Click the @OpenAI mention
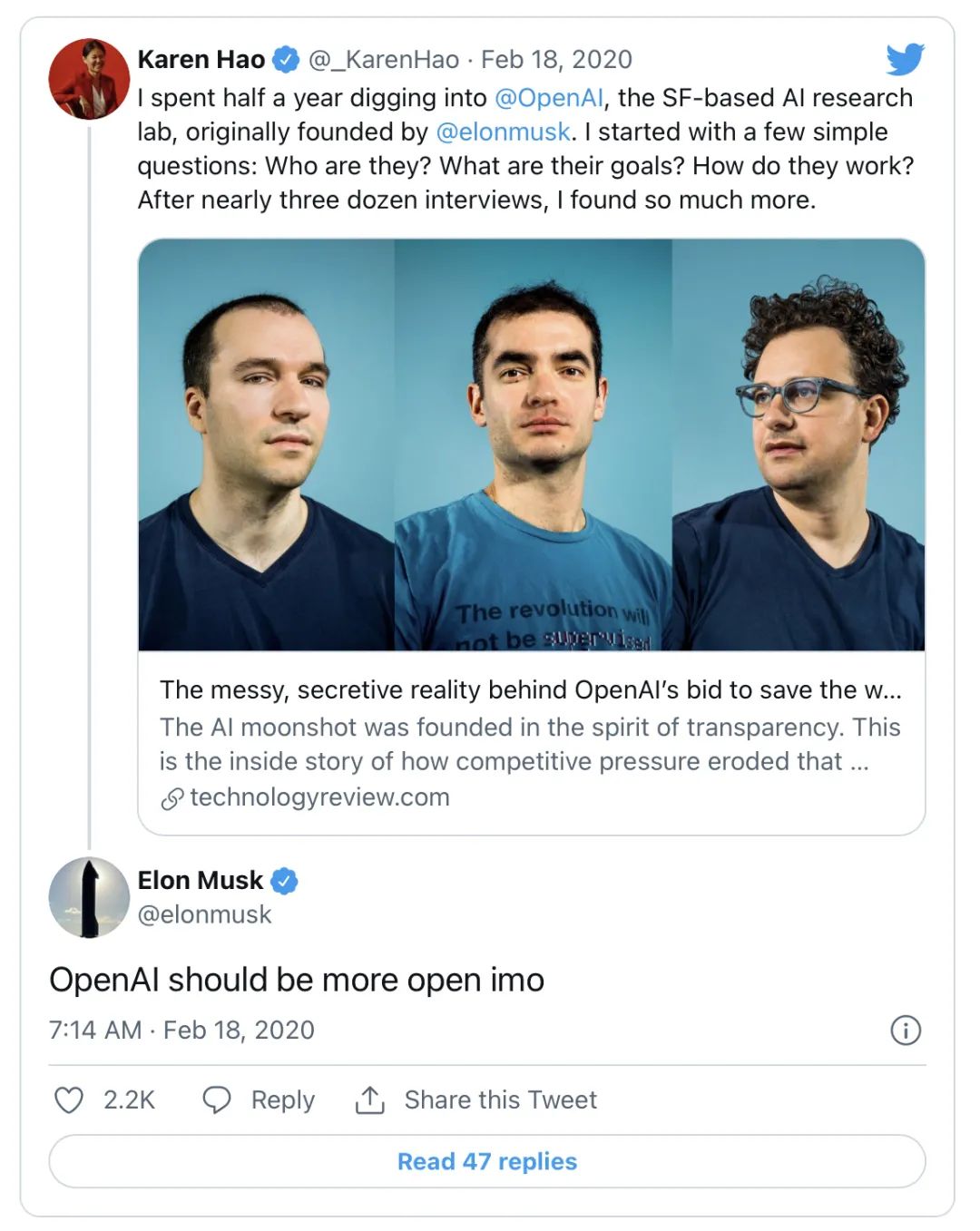The height and width of the screenshot is (1231, 980). [x=548, y=98]
